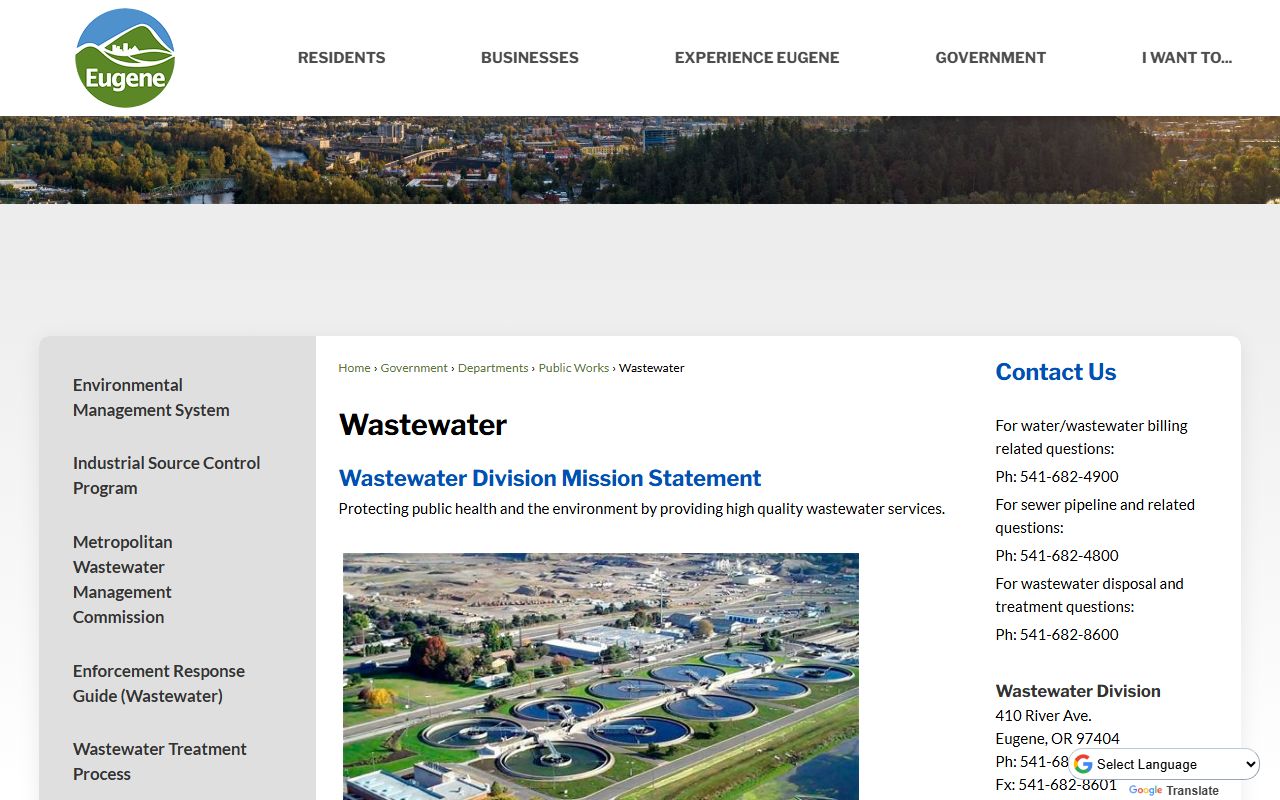Image resolution: width=1280 pixels, height=800 pixels.
Task: Open Environmental Management System sidebar link
Action: point(151,397)
